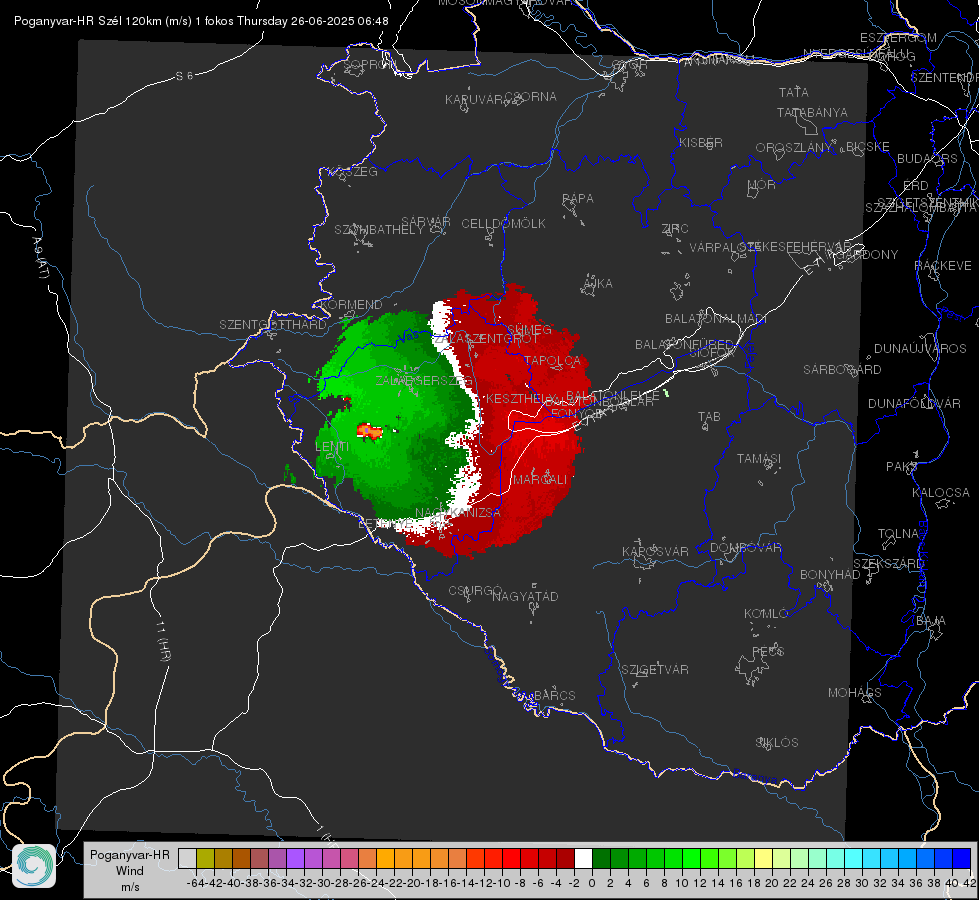The height and width of the screenshot is (900, 979).
Task: Click the LENTI city label
Action: (x=332, y=447)
